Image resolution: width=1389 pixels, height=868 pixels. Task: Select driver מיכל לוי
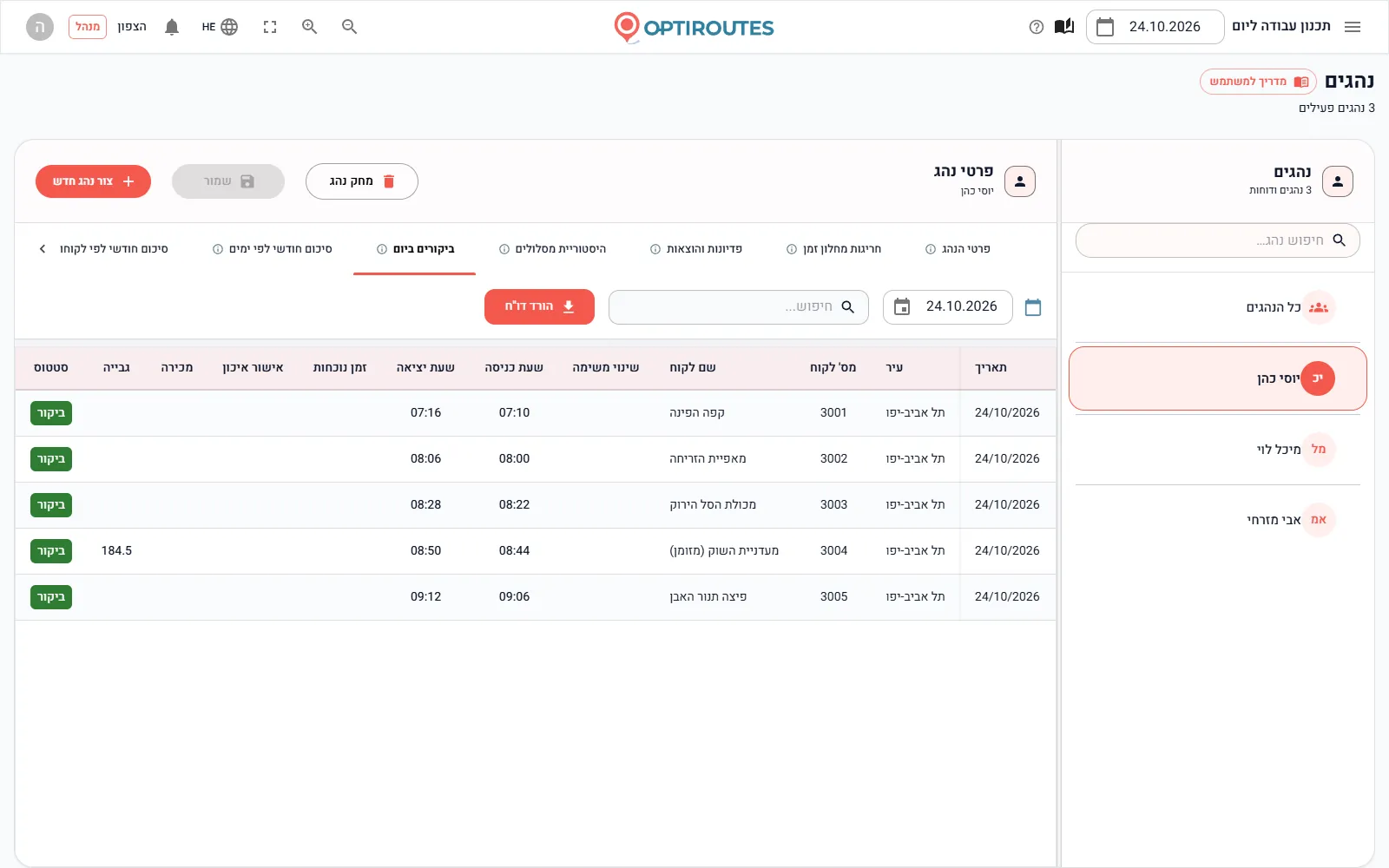pyautogui.click(x=1218, y=450)
